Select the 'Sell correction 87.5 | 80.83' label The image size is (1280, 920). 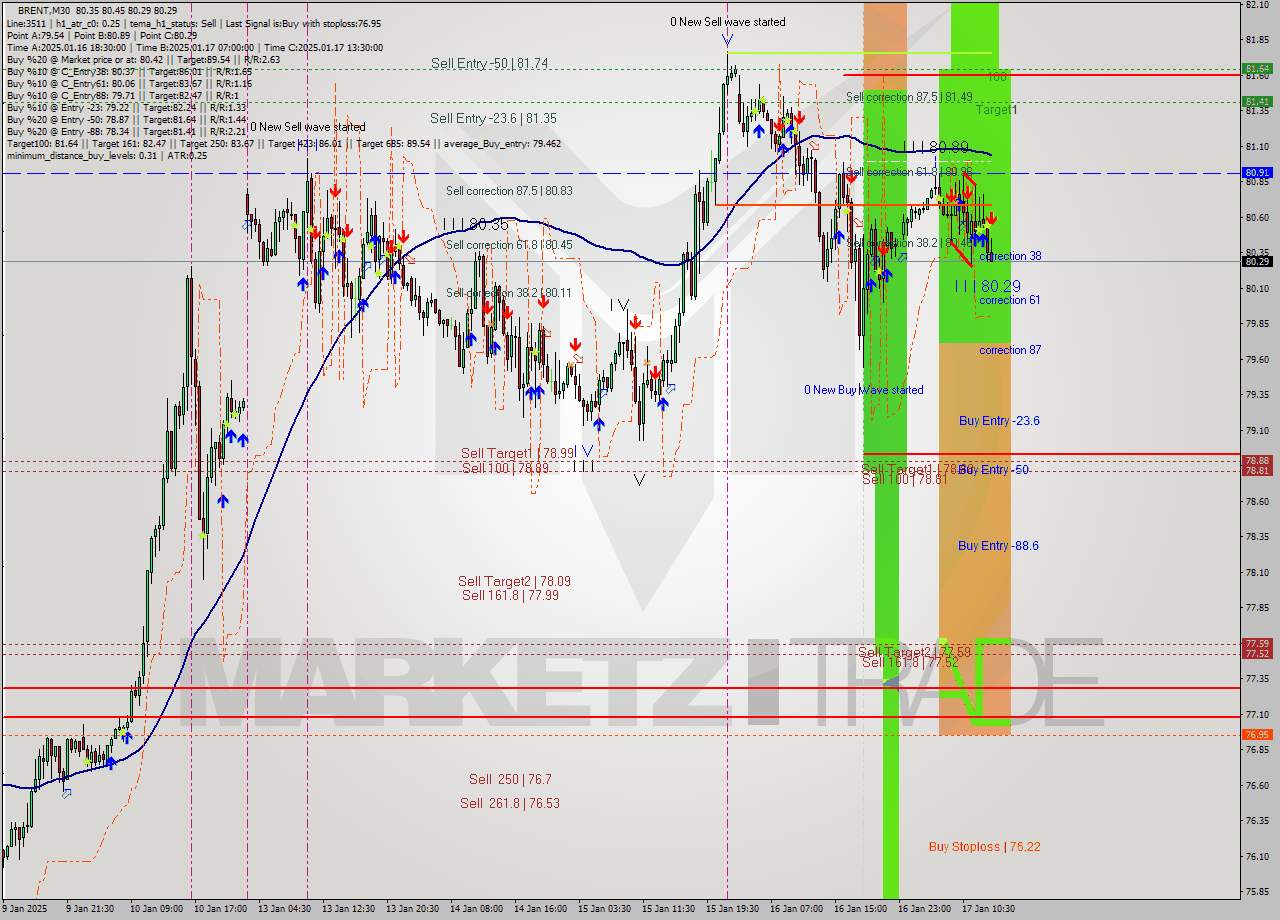point(509,190)
